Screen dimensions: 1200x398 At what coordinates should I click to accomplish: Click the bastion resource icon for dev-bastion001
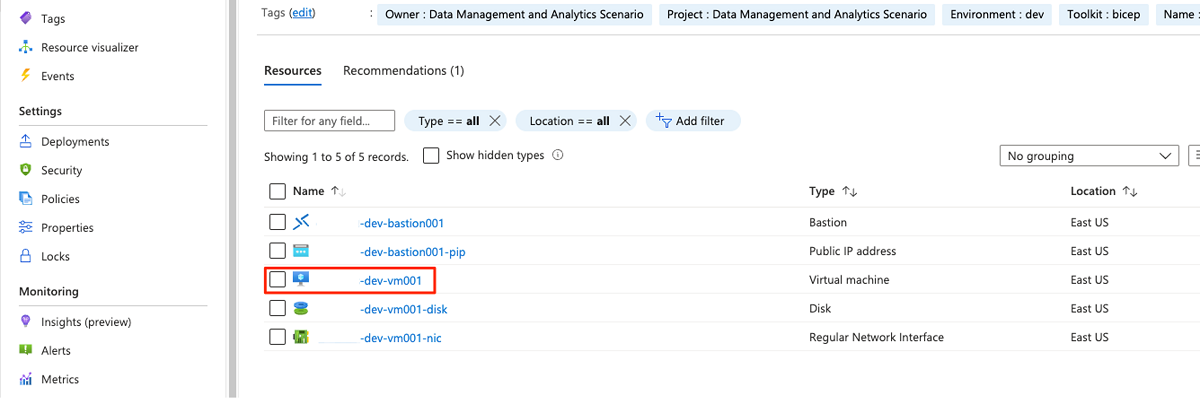[301, 222]
